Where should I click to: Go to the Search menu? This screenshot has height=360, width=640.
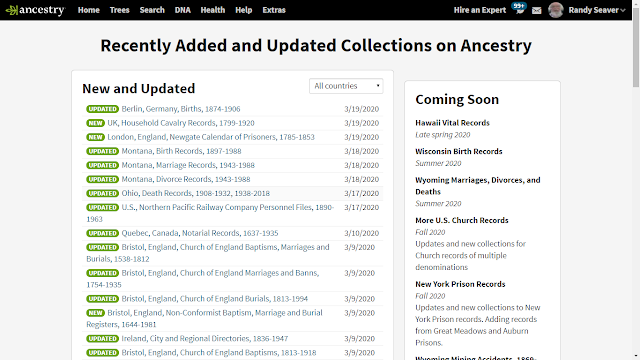(x=152, y=10)
